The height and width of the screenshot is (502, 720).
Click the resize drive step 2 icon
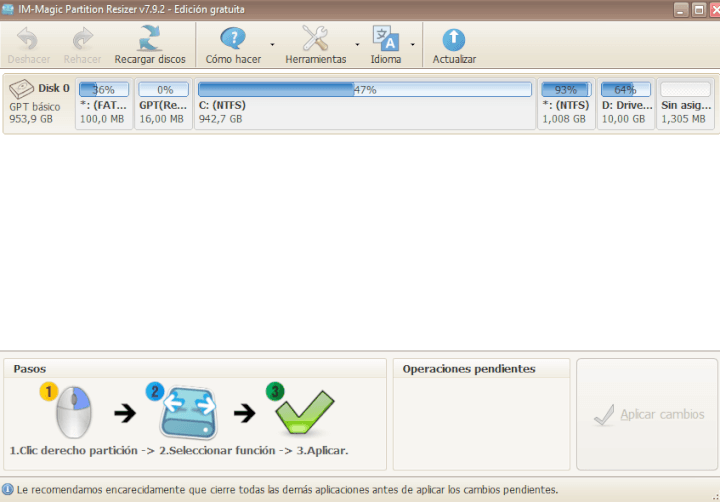[188, 413]
